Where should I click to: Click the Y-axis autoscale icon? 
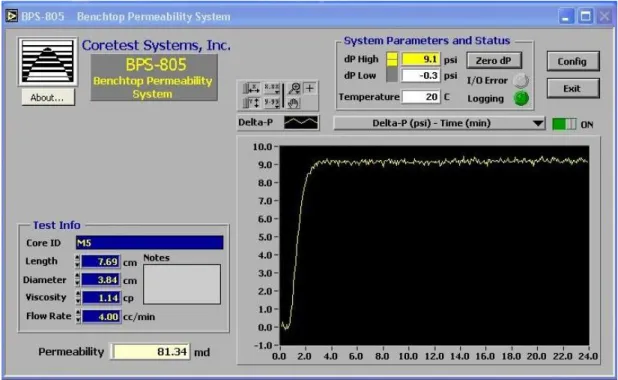(251, 103)
